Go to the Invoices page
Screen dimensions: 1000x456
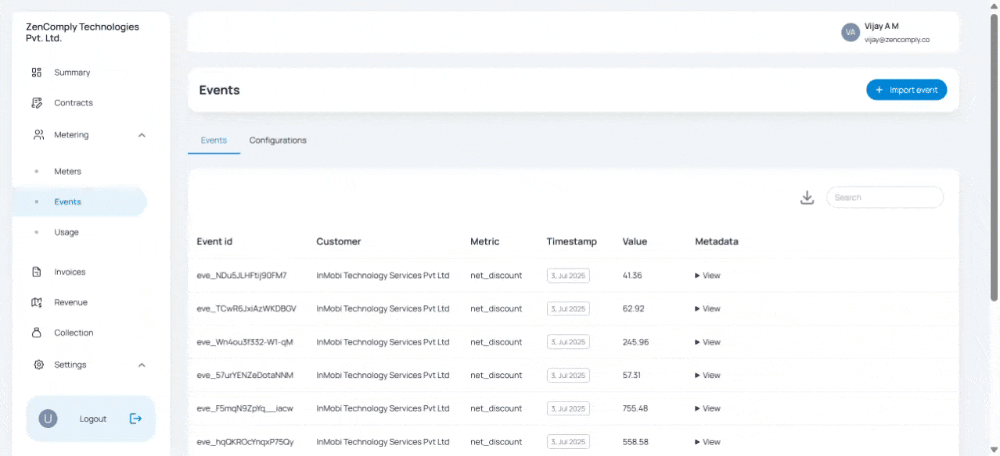(70, 272)
